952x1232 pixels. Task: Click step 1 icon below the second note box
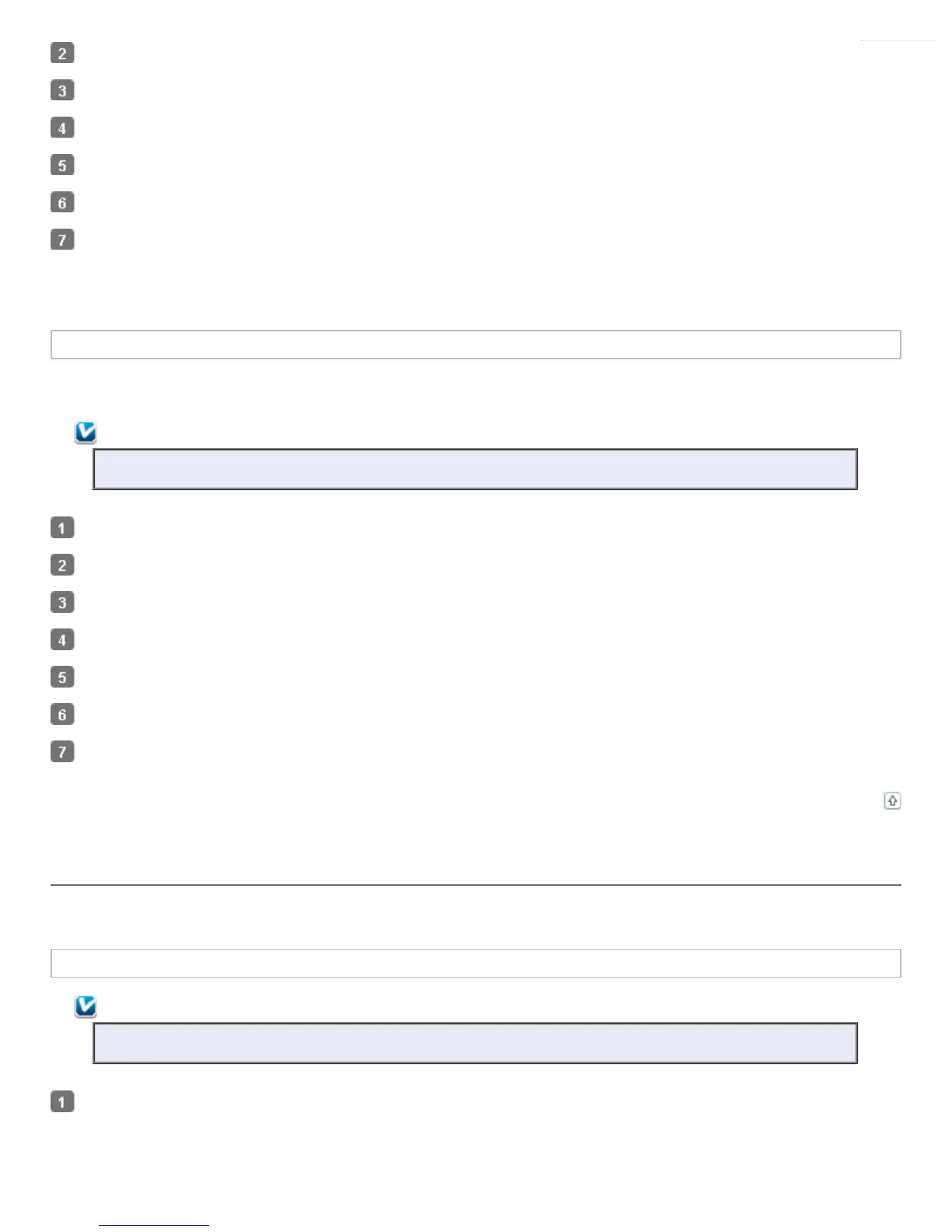[62, 1101]
